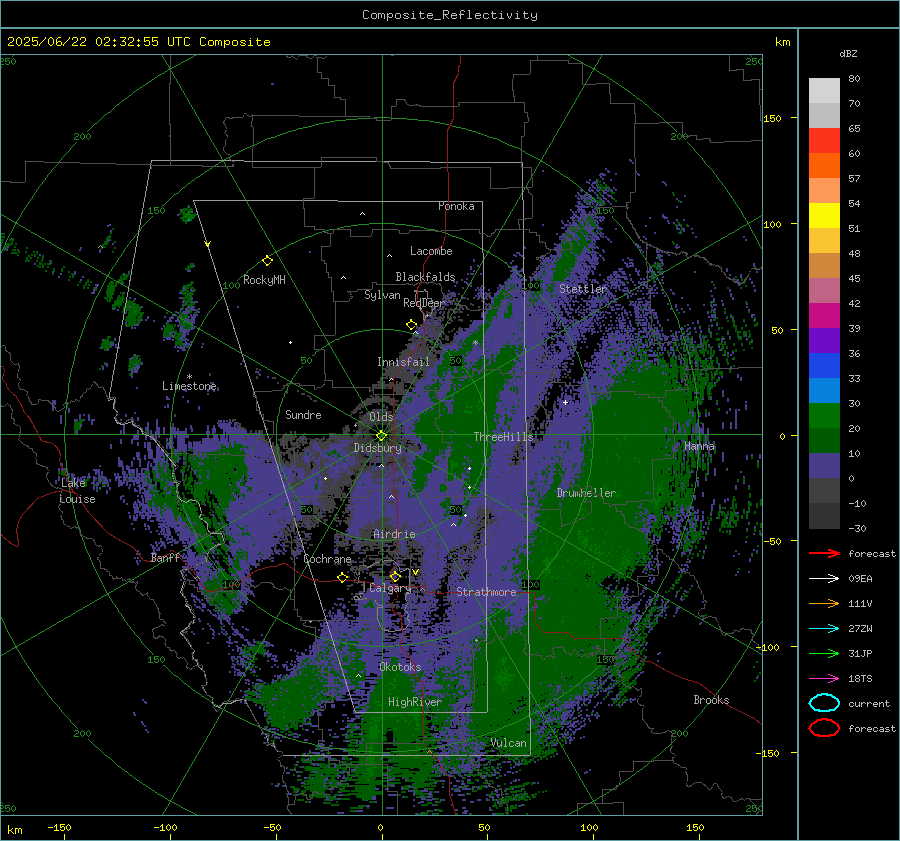Select the yellow 51-54 dBZ swatch

tap(824, 215)
